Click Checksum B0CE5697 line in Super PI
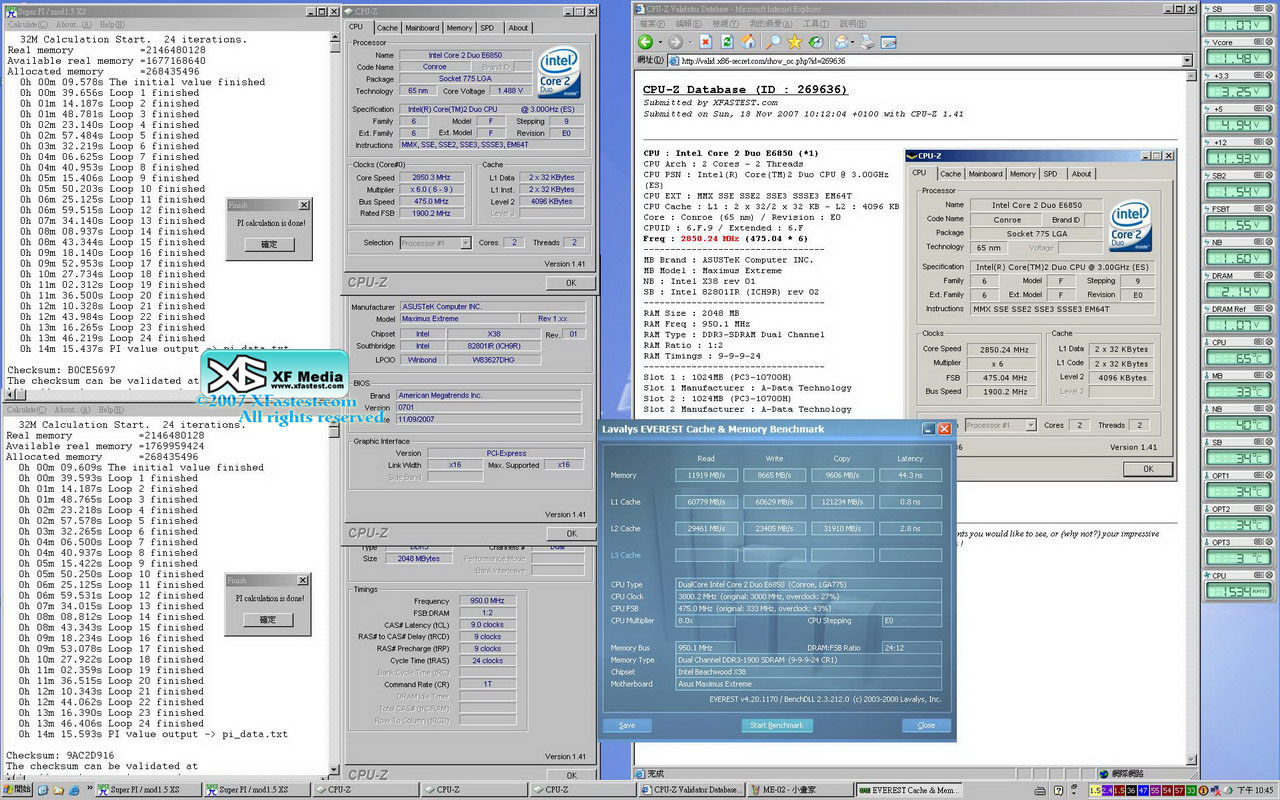 [61, 369]
